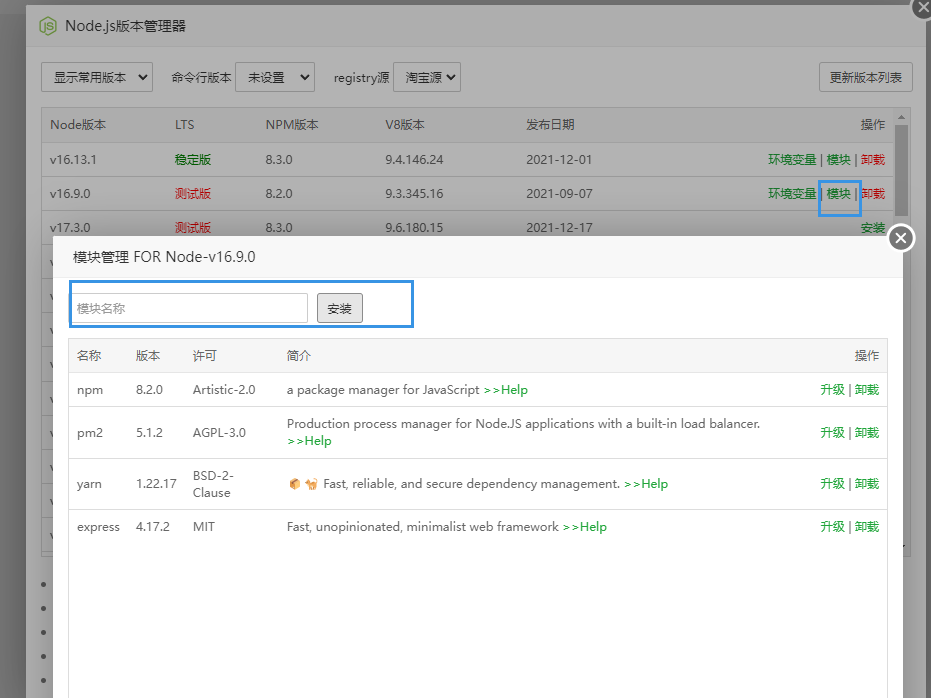Click 卸载 for the pm2 module
The image size is (931, 698).
tap(867, 433)
